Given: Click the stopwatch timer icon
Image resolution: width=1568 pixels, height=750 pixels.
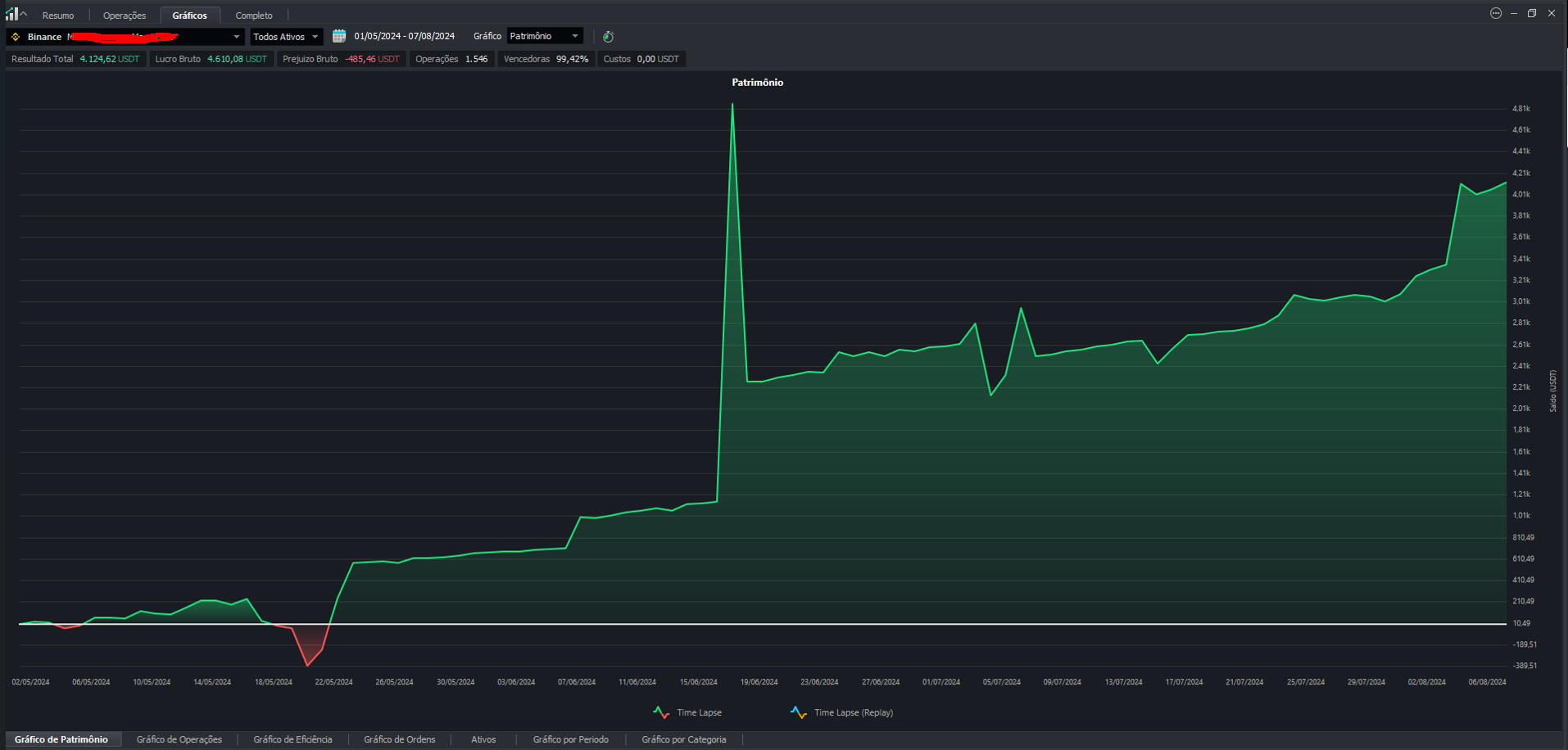Looking at the screenshot, I should (608, 37).
